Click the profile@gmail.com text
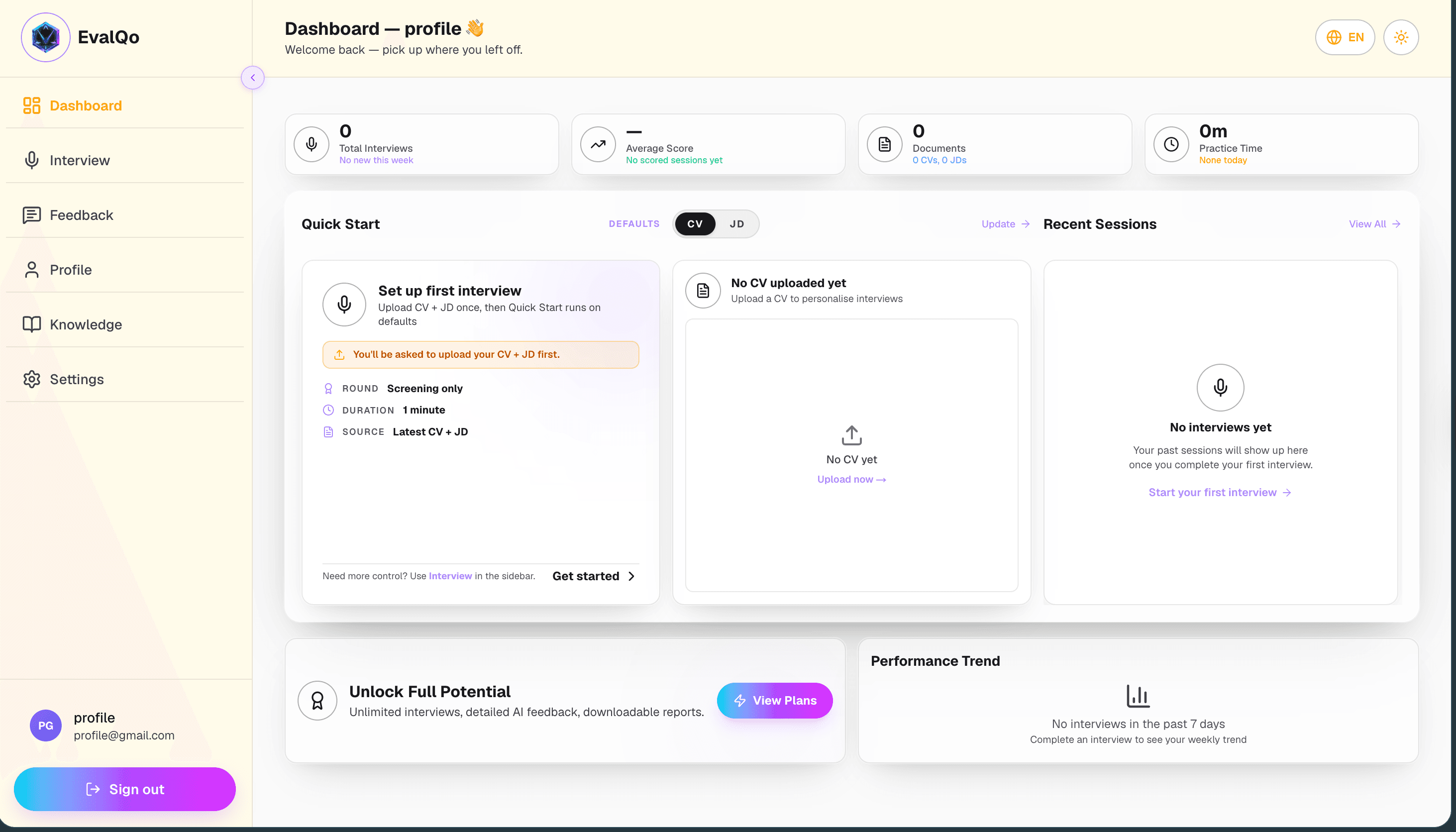1456x832 pixels. [x=124, y=735]
